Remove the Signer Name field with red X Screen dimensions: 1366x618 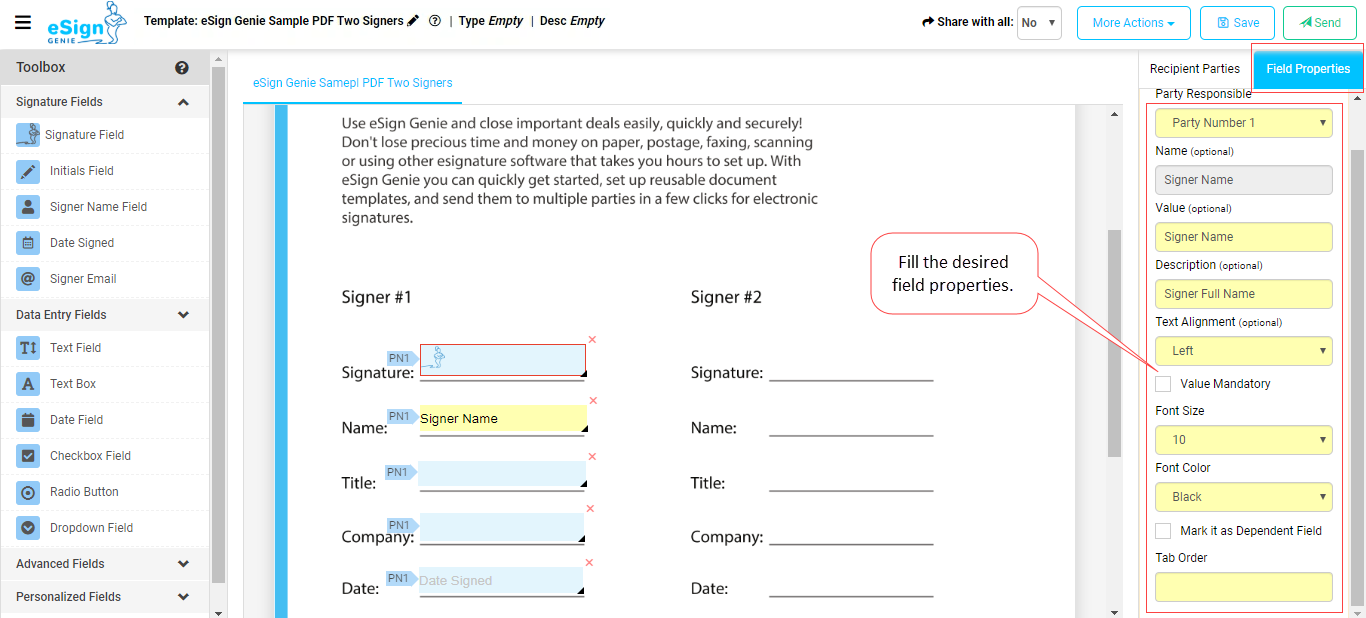tap(592, 401)
